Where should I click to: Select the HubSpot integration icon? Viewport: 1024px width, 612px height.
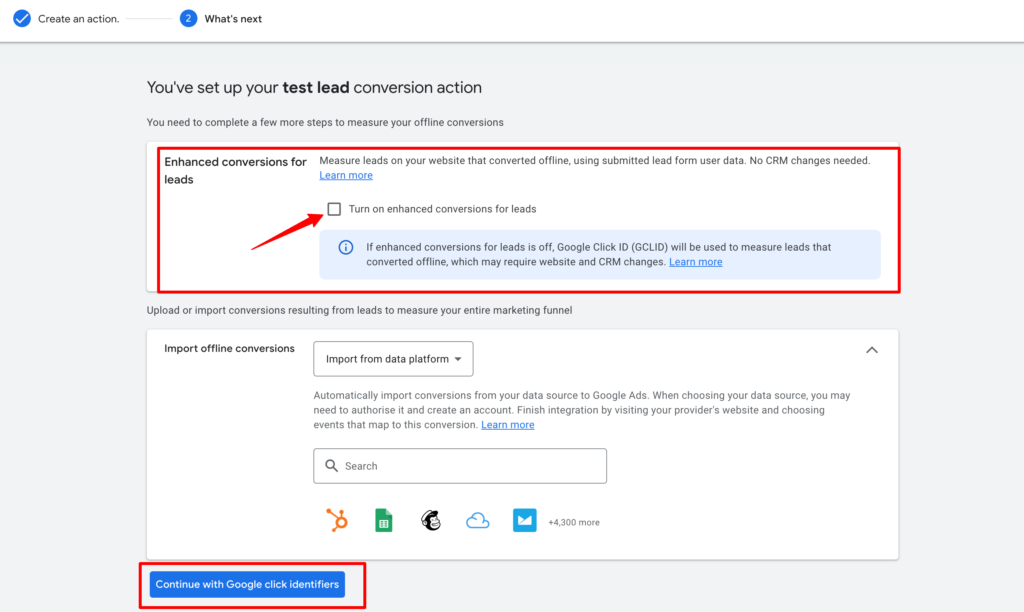(337, 520)
